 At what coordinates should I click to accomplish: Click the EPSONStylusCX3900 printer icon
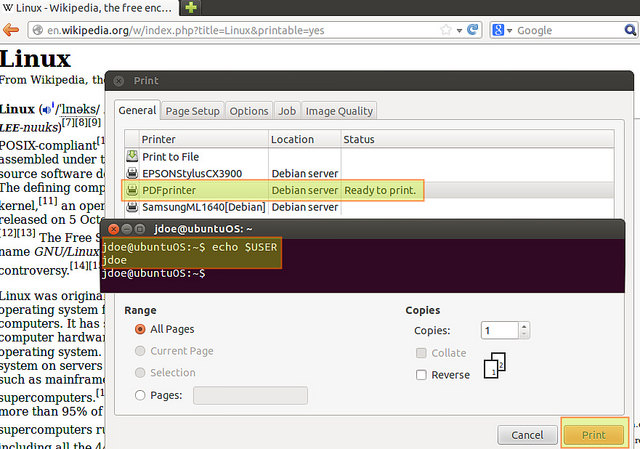pyautogui.click(x=131, y=173)
